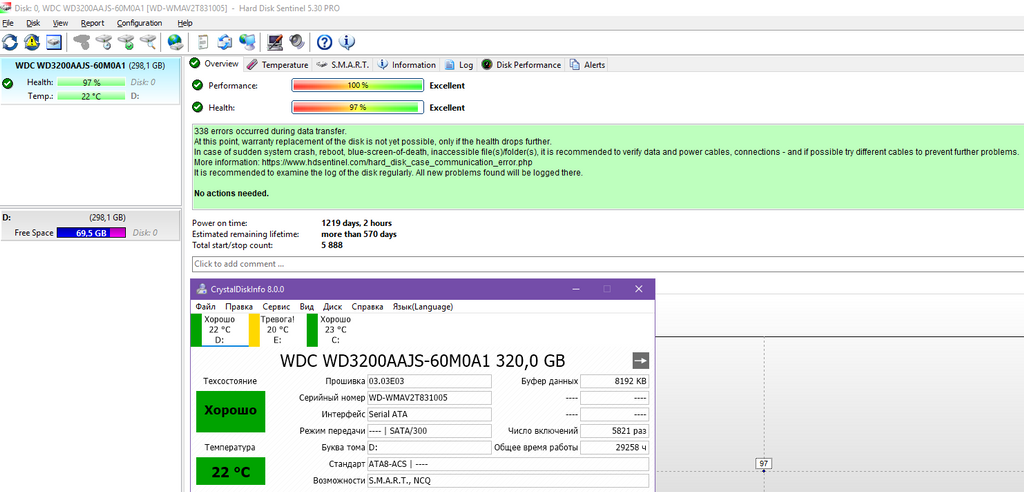Click the globe with monitor network icon
This screenshot has width=1024, height=492.
247,42
